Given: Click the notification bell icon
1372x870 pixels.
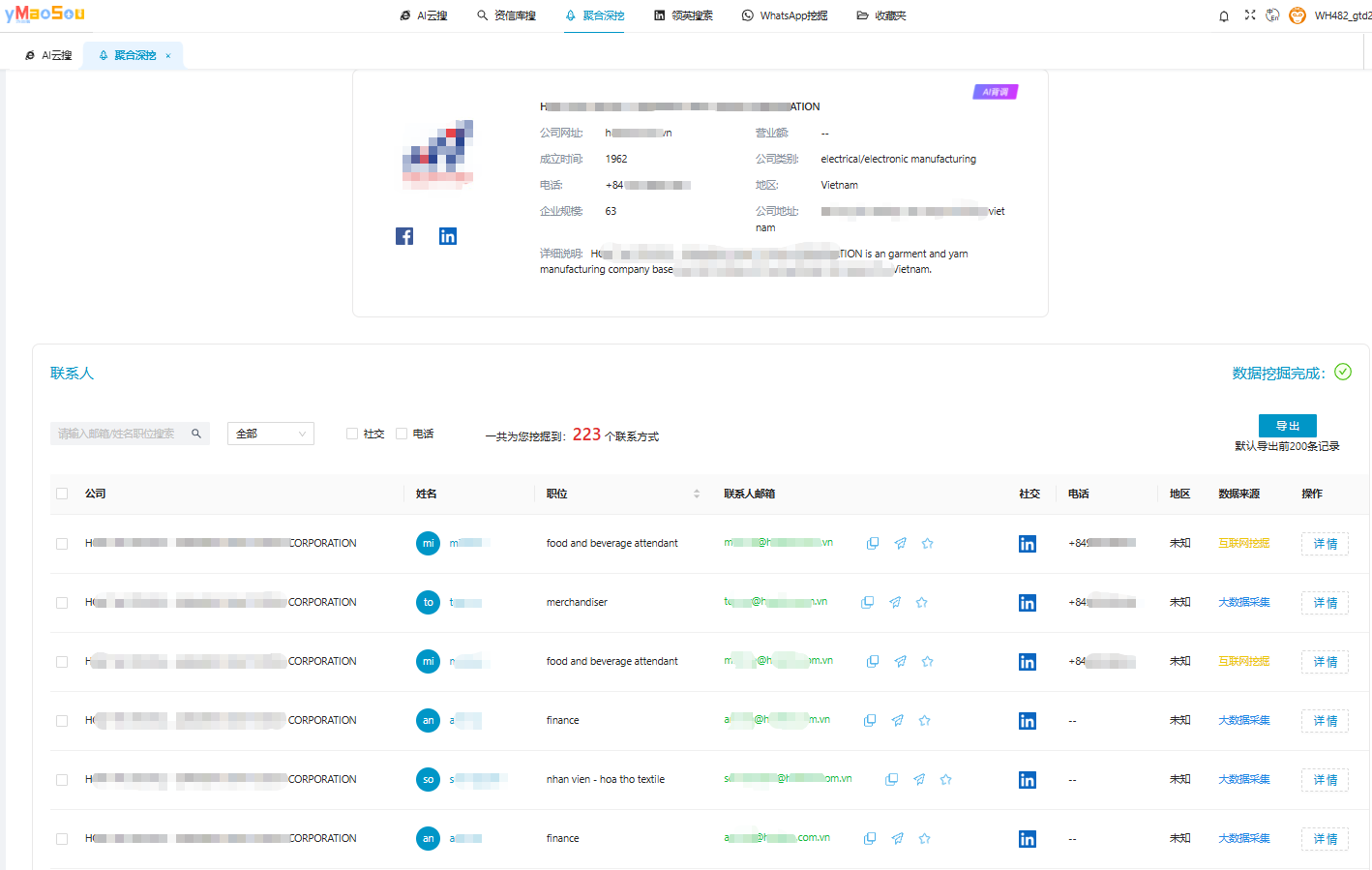Looking at the screenshot, I should (x=1224, y=15).
